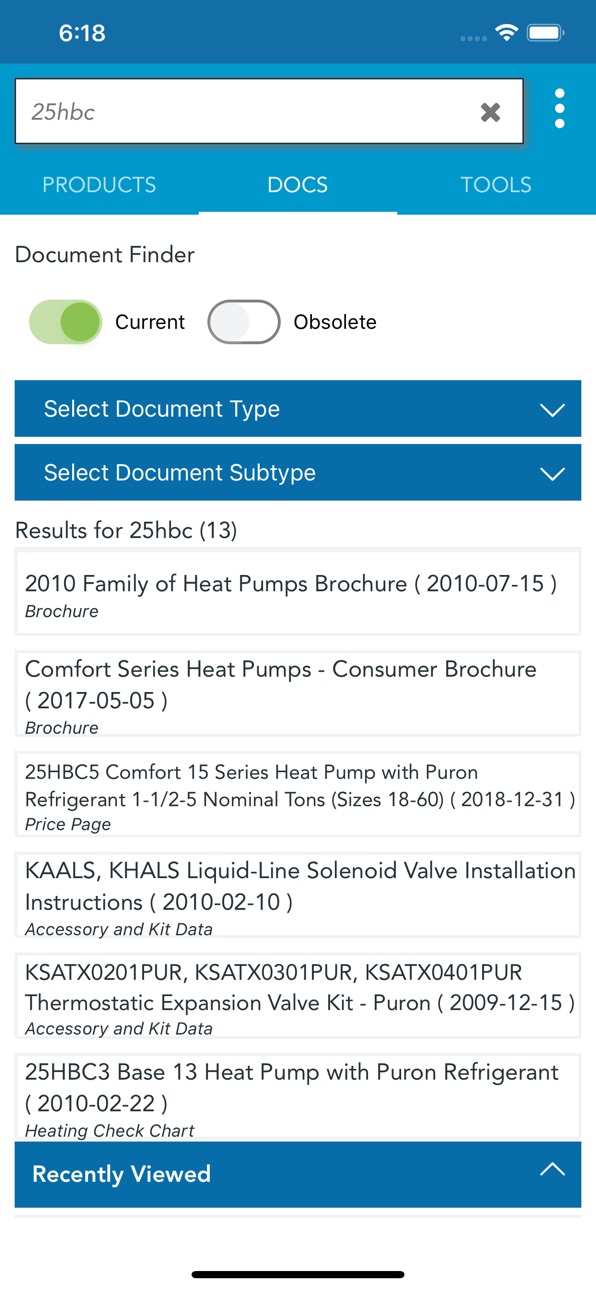This screenshot has width=596, height=1290.
Task: Open the three-dot overflow menu
Action: [560, 108]
